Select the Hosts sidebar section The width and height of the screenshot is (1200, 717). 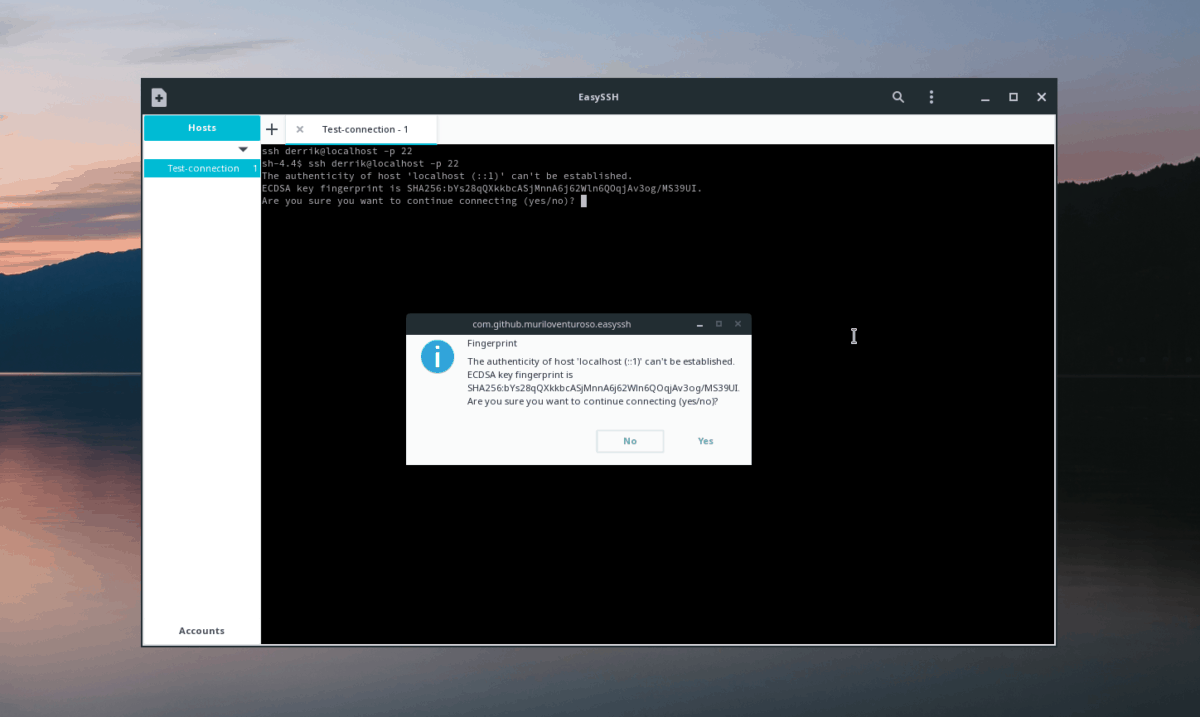coord(202,128)
